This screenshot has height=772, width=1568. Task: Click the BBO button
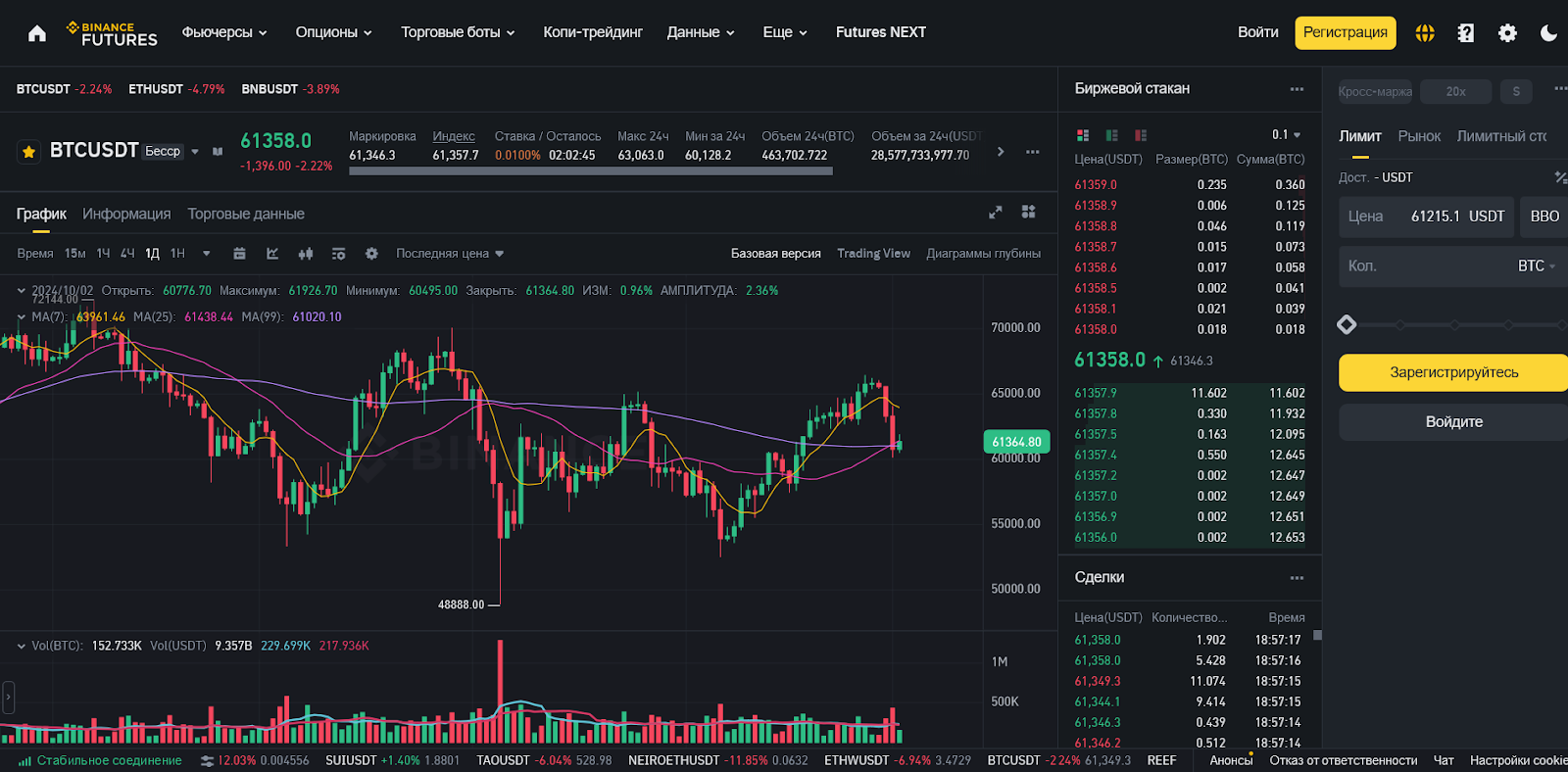(x=1544, y=217)
